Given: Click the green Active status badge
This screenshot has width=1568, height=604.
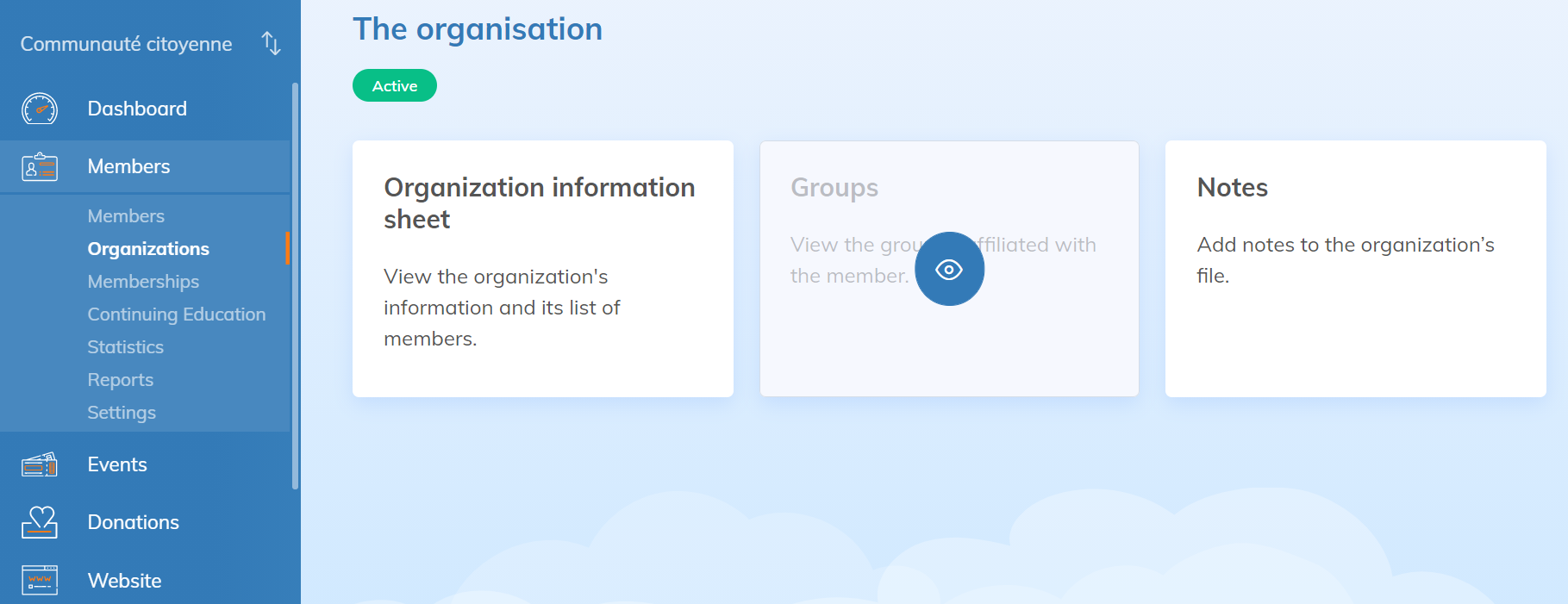Looking at the screenshot, I should tap(395, 86).
